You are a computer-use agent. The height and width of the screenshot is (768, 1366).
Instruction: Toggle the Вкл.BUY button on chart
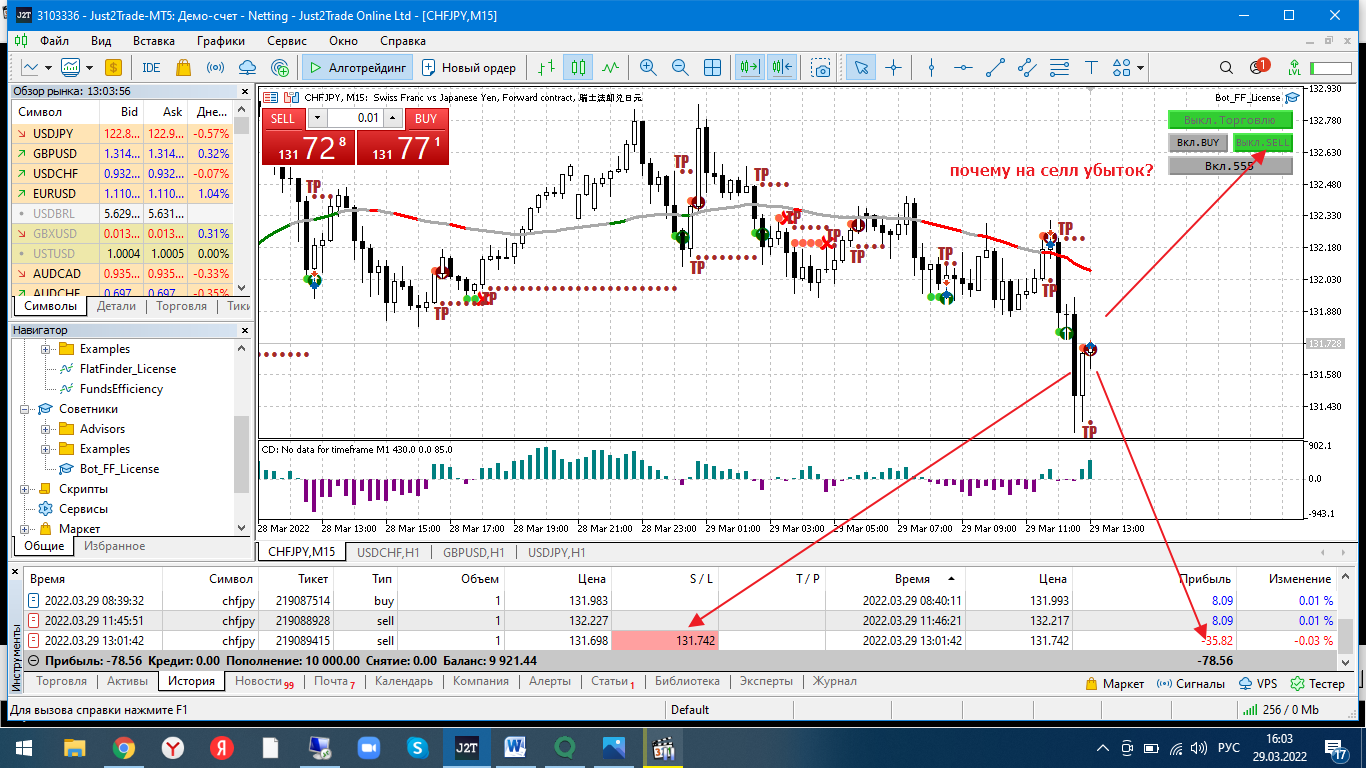(1198, 143)
